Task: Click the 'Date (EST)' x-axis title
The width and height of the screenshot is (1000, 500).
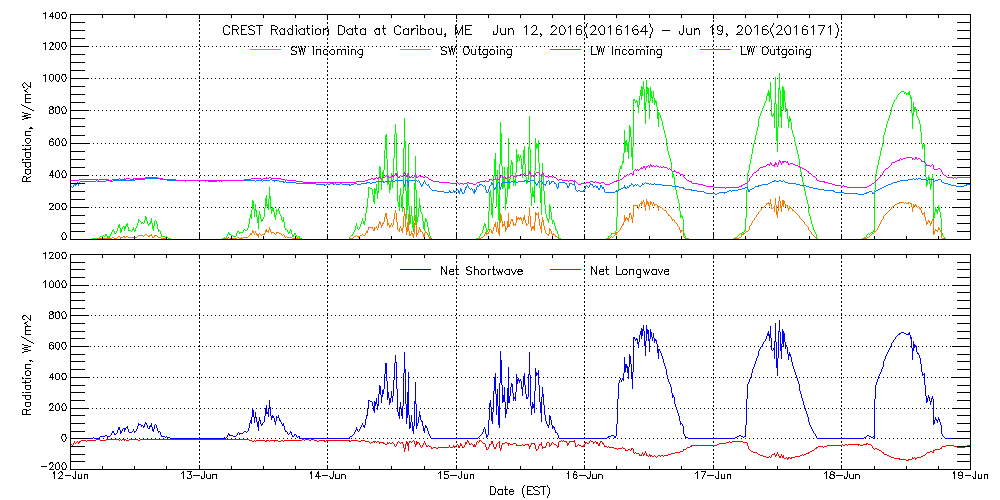Action: pyautogui.click(x=521, y=491)
